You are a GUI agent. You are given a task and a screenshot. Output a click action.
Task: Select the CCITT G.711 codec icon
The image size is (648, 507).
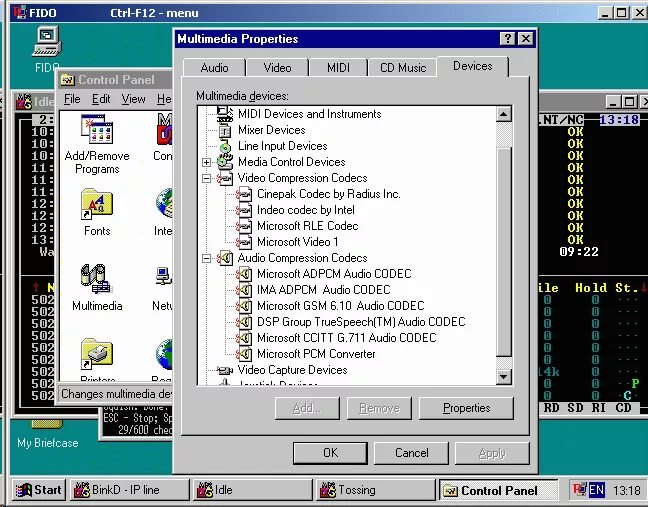[x=244, y=338]
